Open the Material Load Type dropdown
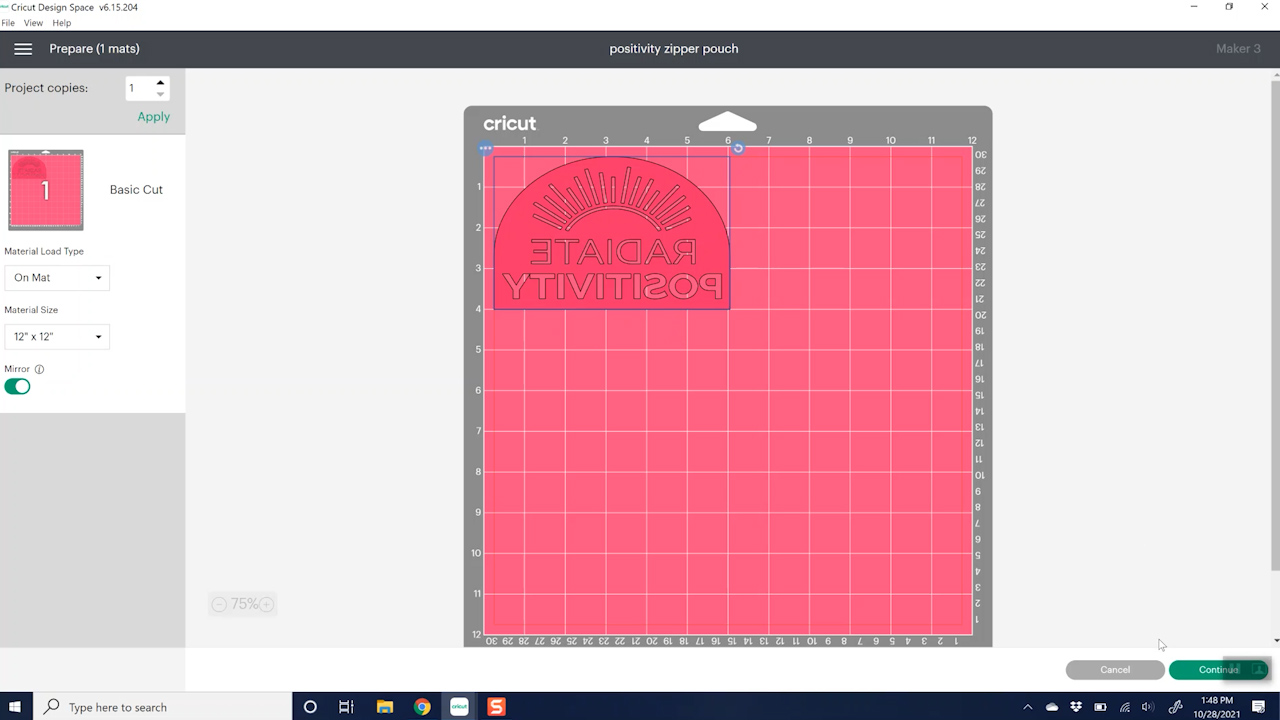1280x720 pixels. click(x=57, y=278)
